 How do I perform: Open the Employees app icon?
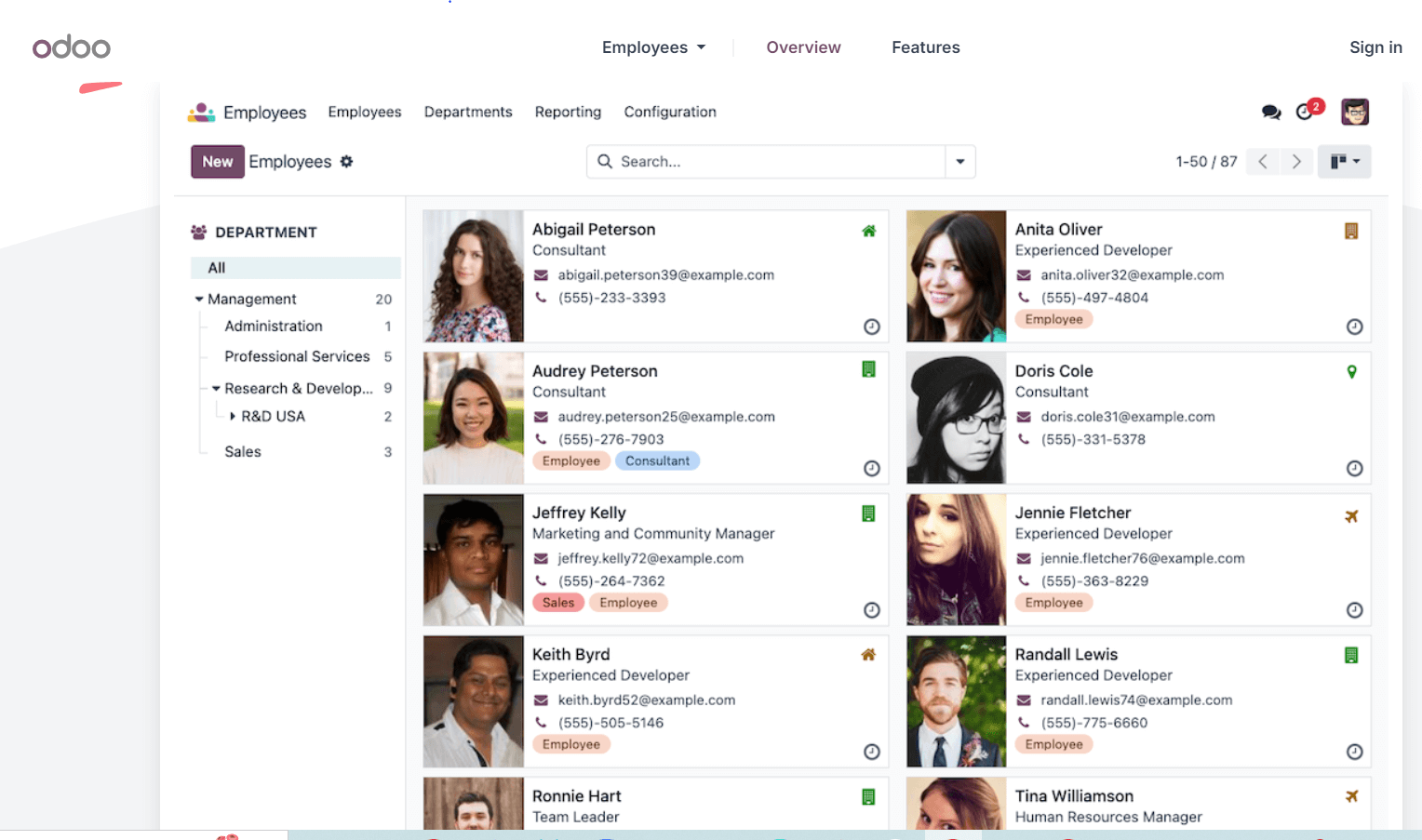[201, 113]
